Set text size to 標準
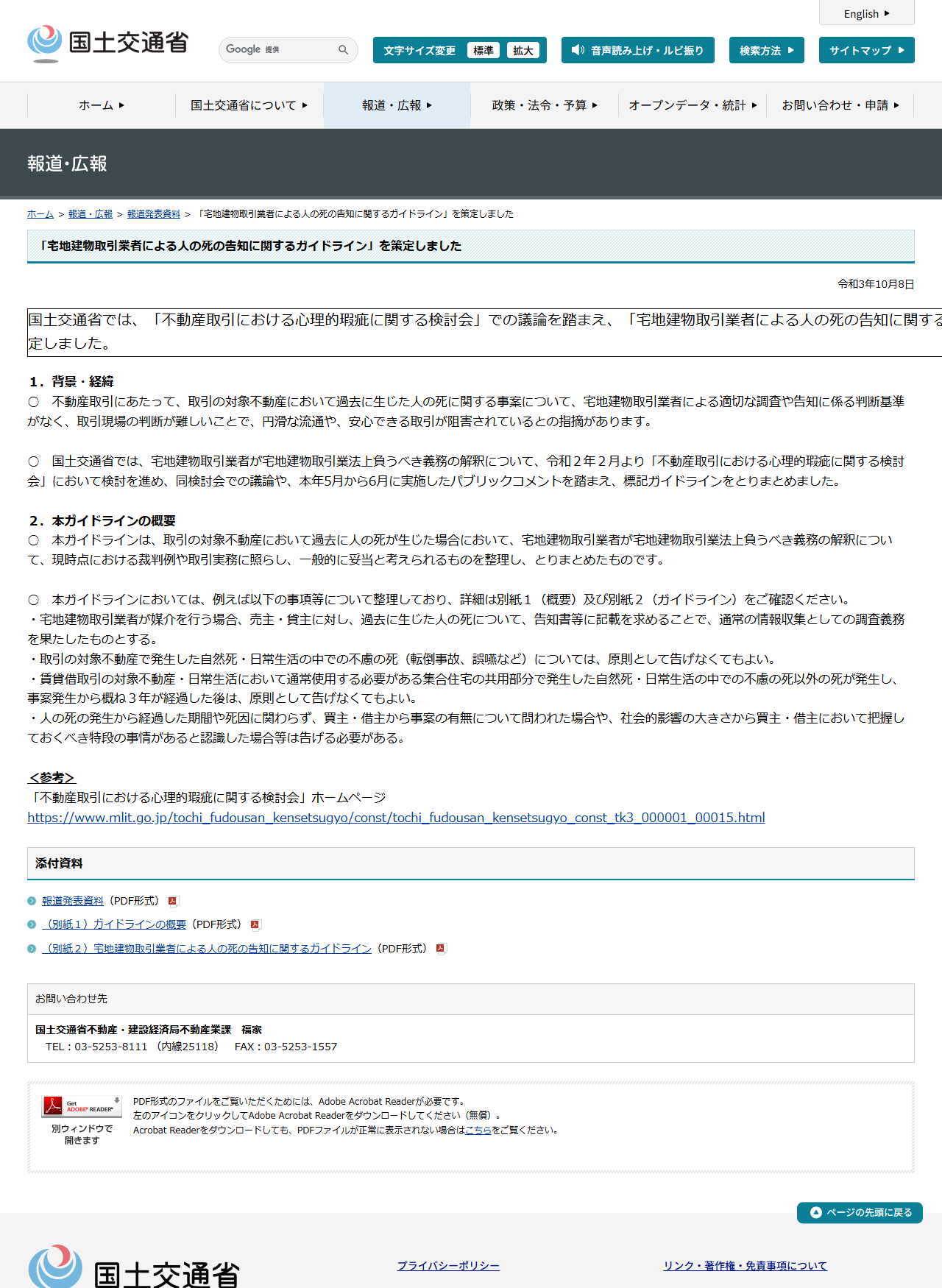Image resolution: width=942 pixels, height=1288 pixels. [x=483, y=50]
